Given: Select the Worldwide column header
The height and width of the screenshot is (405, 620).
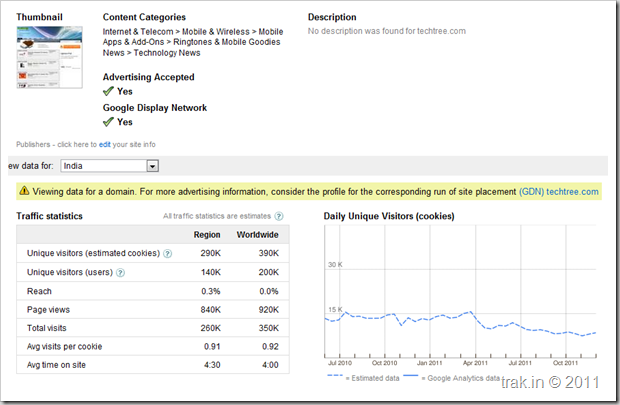Looking at the screenshot, I should [x=256, y=234].
